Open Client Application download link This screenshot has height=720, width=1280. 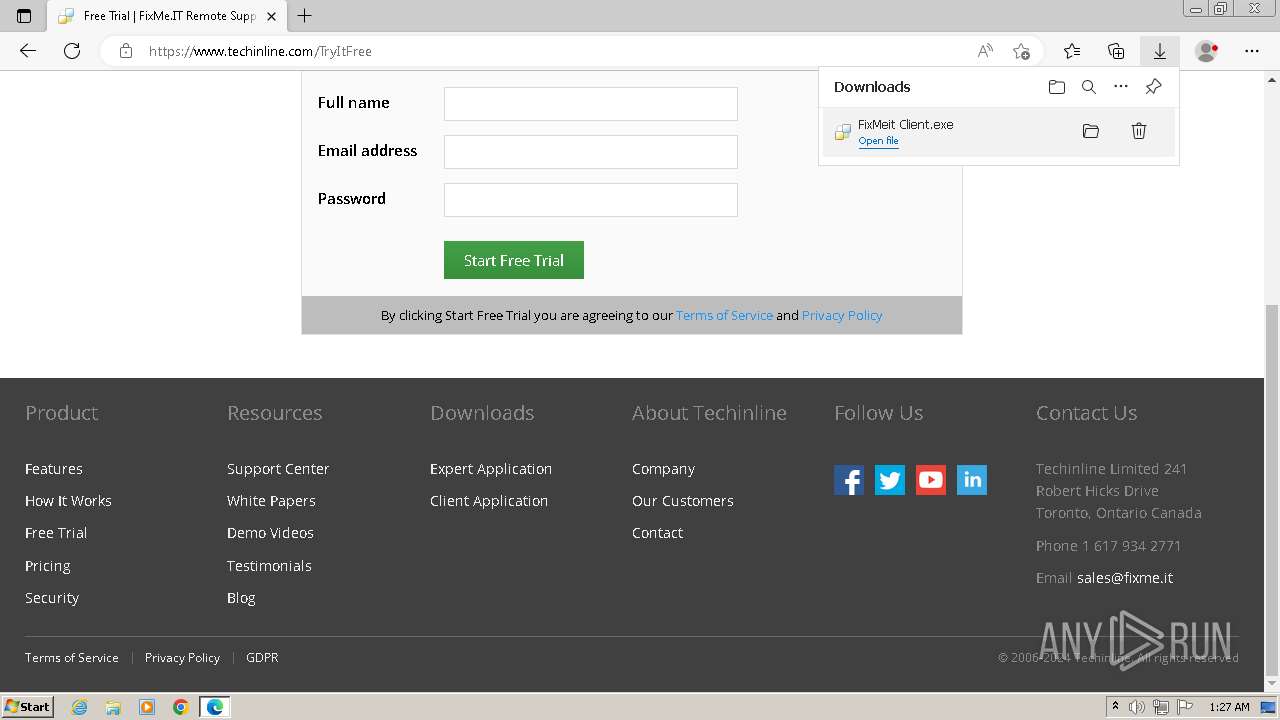point(489,501)
